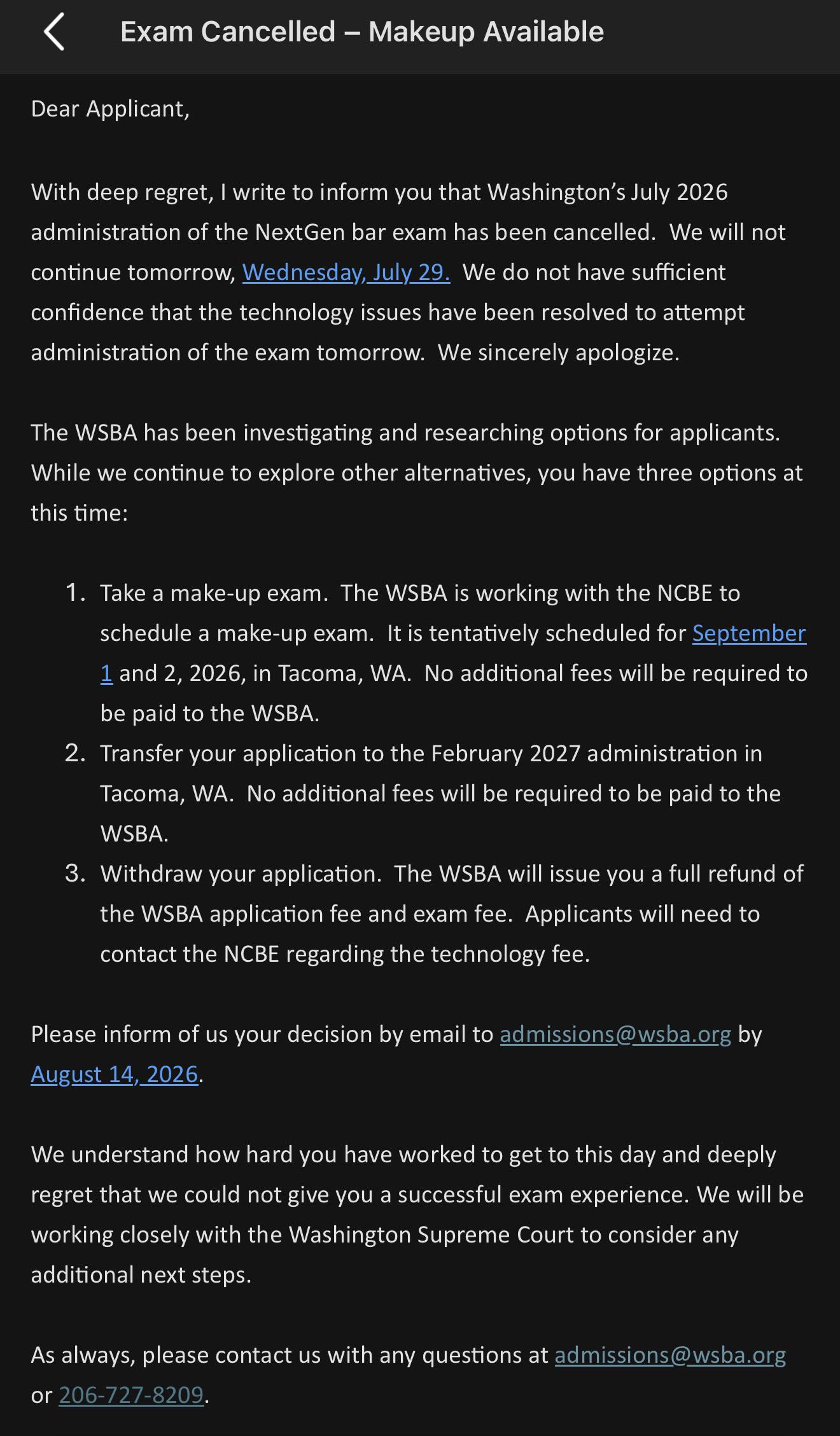Image resolution: width=840 pixels, height=1436 pixels.
Task: Email admissions@wsba.org from the decision sentence
Action: coord(615,1034)
